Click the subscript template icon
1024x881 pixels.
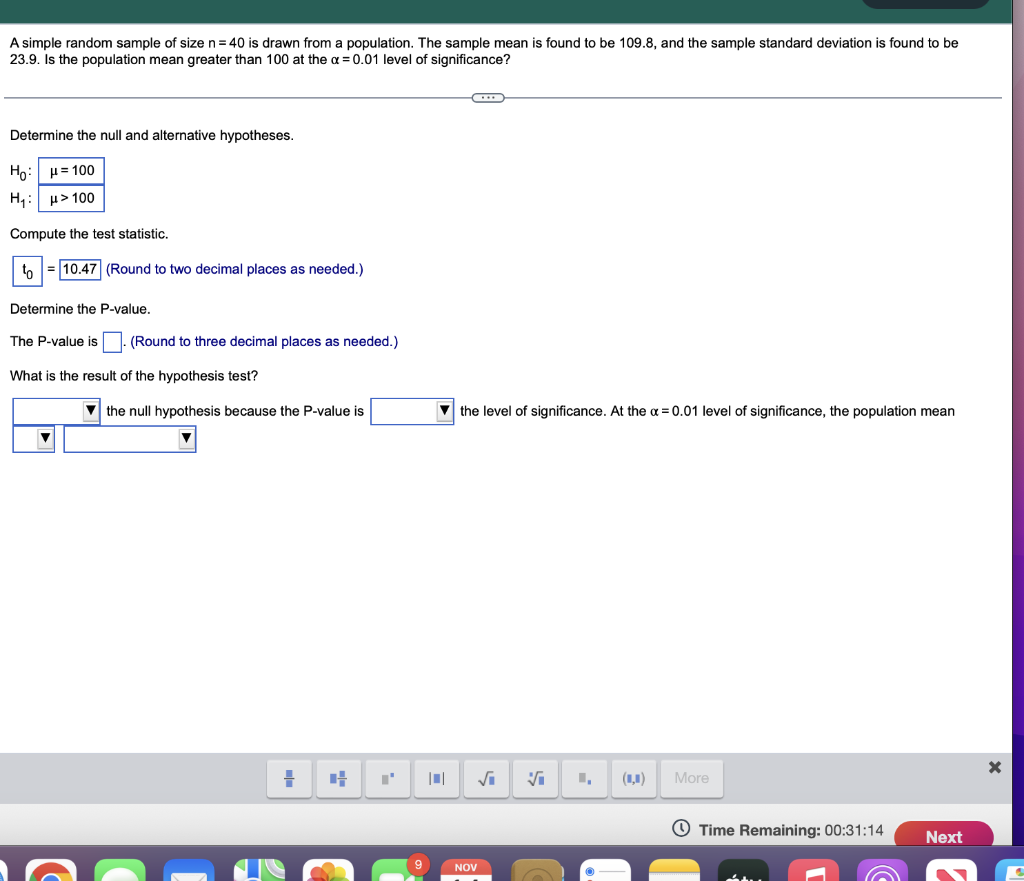tap(583, 779)
